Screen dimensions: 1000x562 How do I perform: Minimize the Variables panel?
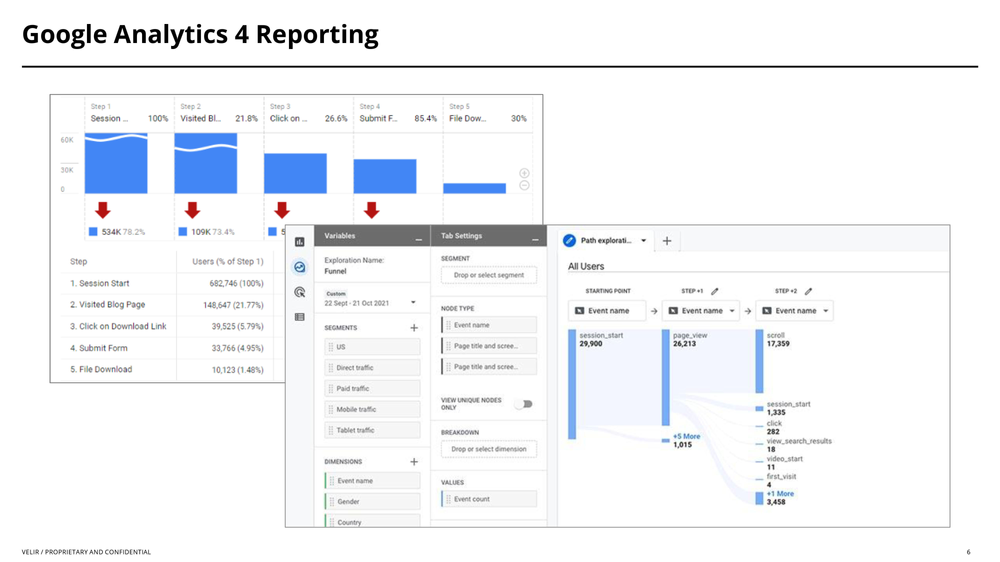[x=419, y=239]
